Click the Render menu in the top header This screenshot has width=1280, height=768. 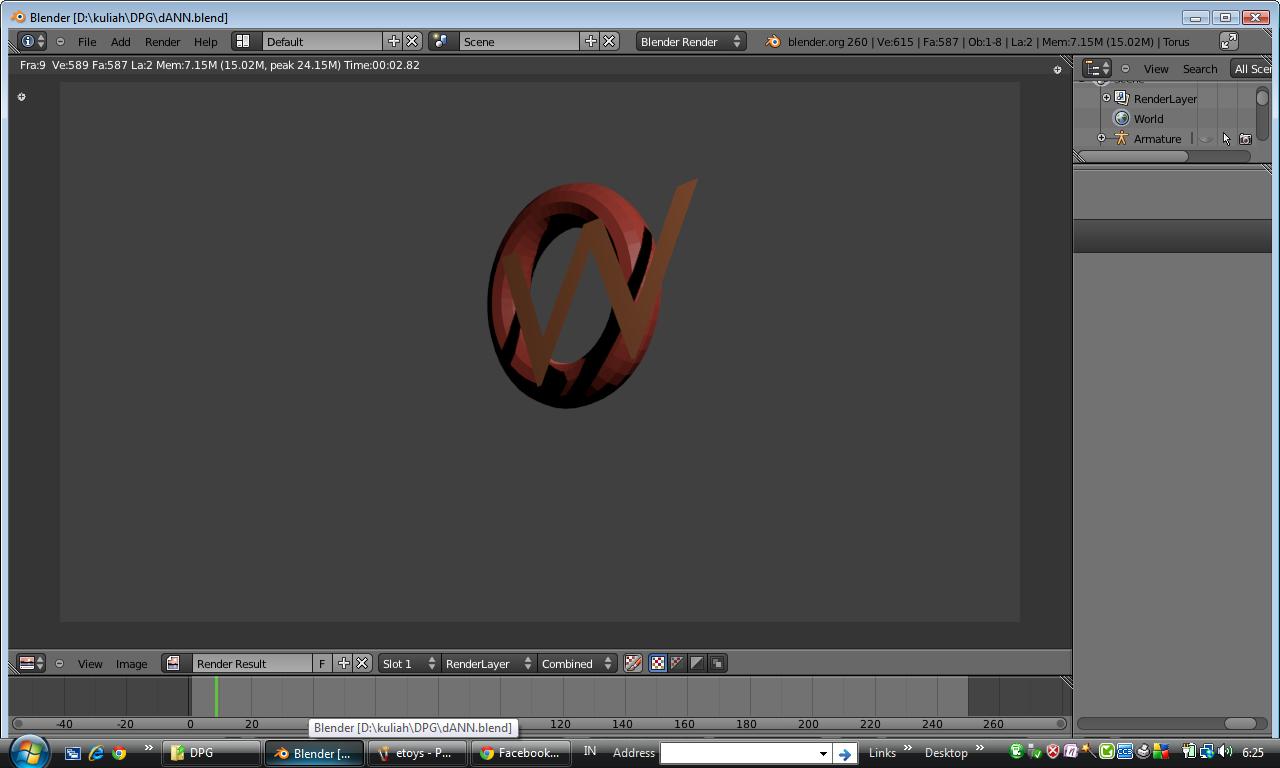[162, 41]
